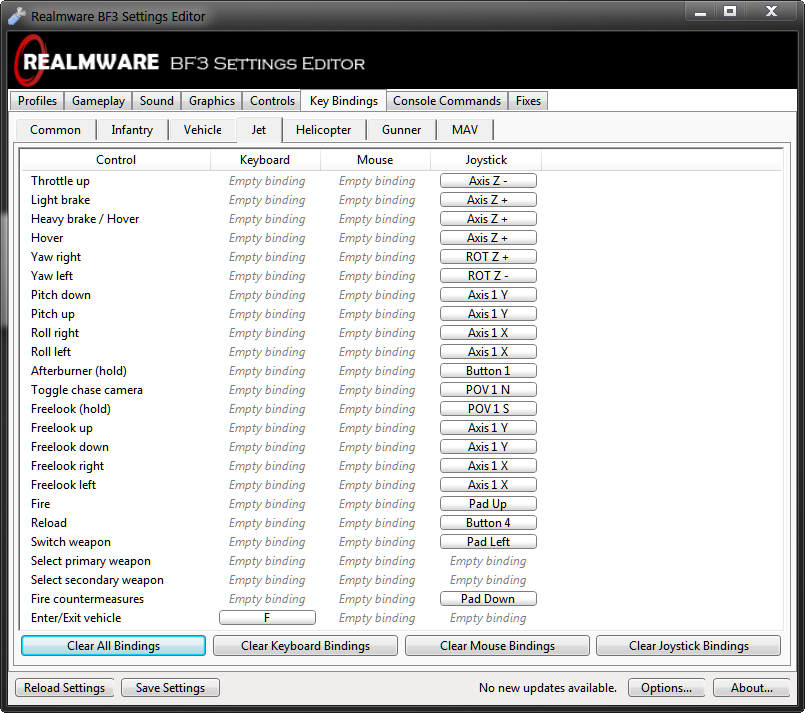
Task: Maximize the settings editor window
Action: [730, 12]
